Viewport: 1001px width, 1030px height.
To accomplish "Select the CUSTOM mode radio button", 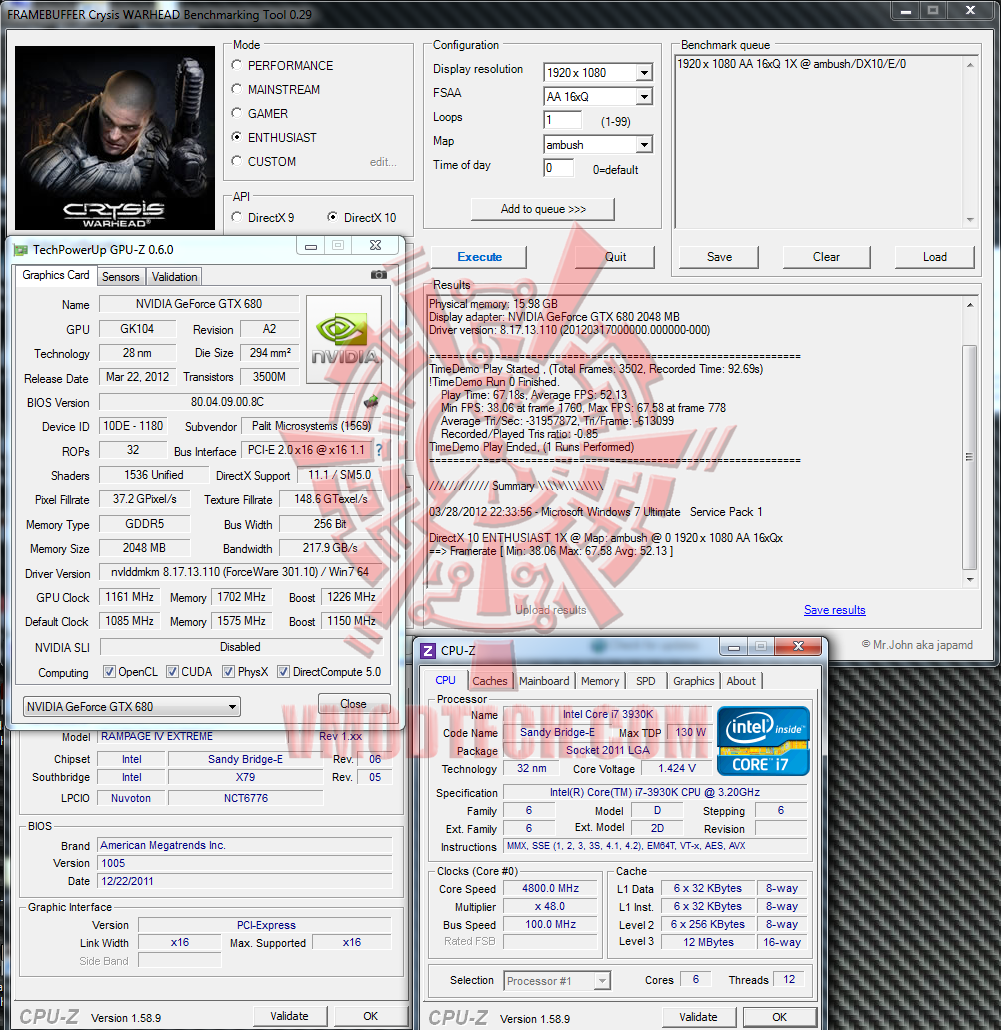I will (x=236, y=161).
